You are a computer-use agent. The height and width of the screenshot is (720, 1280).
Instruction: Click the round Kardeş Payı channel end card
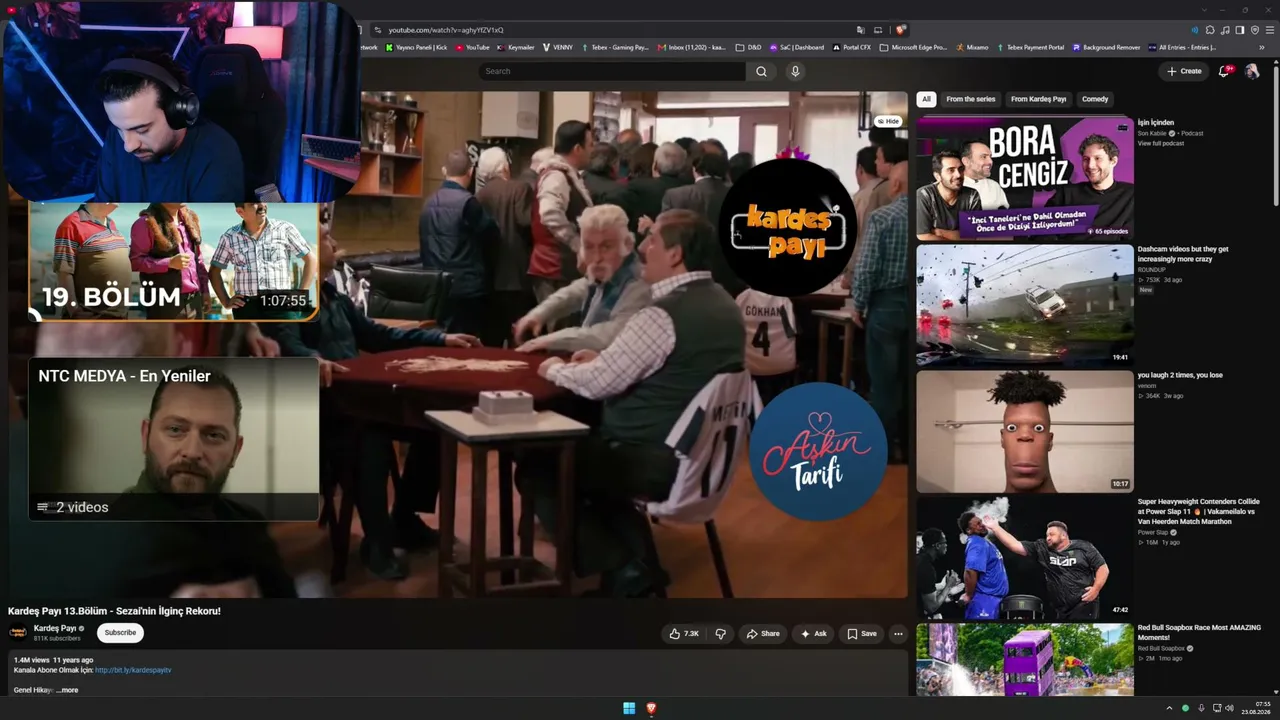(788, 227)
